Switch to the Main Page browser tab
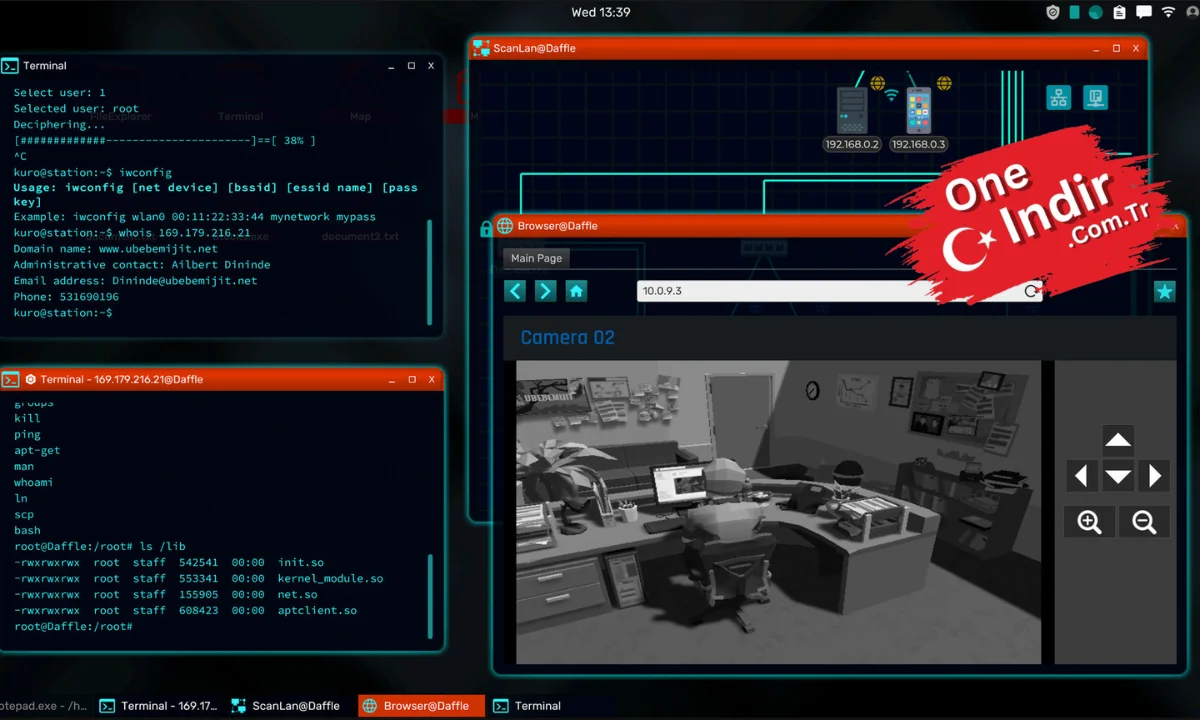The width and height of the screenshot is (1200, 720). [536, 258]
